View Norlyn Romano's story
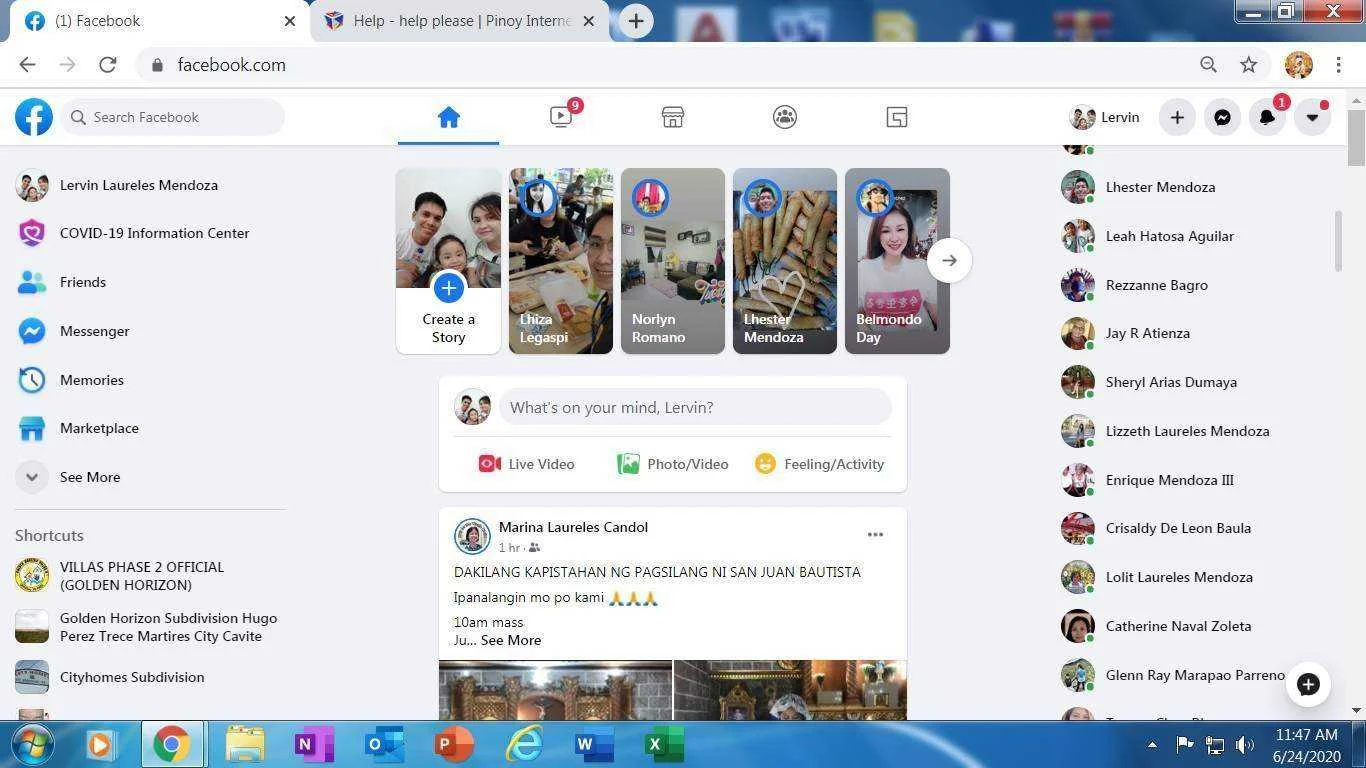The width and height of the screenshot is (1366, 768). (673, 261)
